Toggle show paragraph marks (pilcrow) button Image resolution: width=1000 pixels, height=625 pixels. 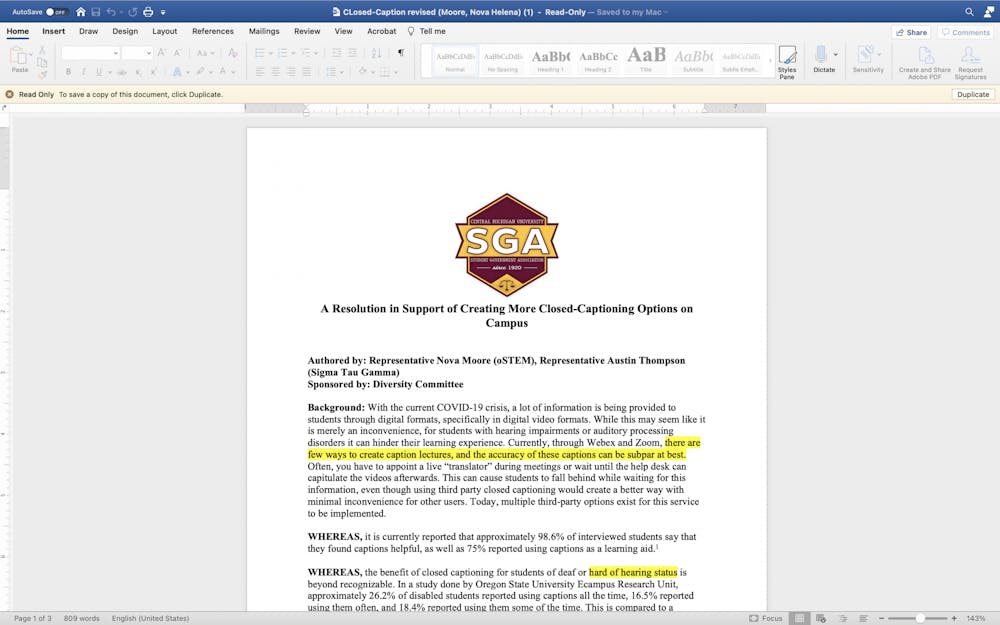pyautogui.click(x=401, y=53)
